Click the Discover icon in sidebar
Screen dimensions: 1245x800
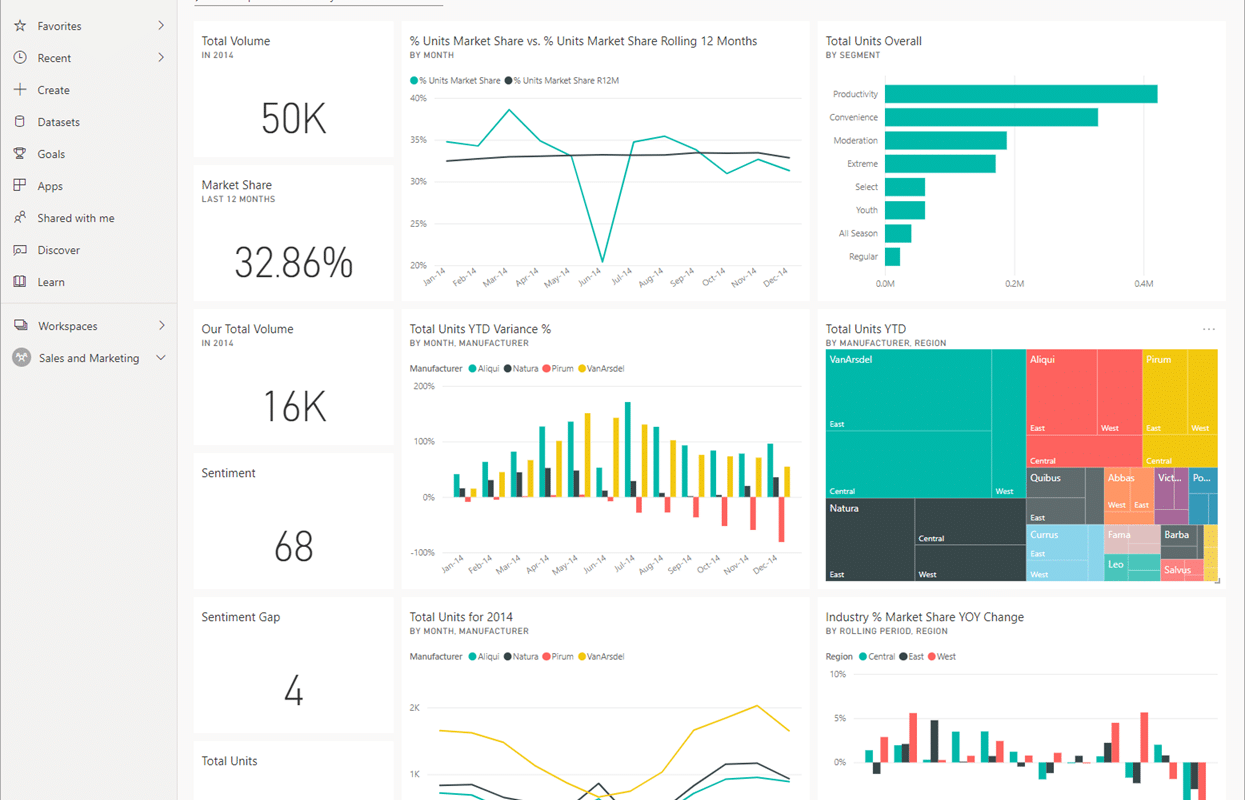click(20, 250)
